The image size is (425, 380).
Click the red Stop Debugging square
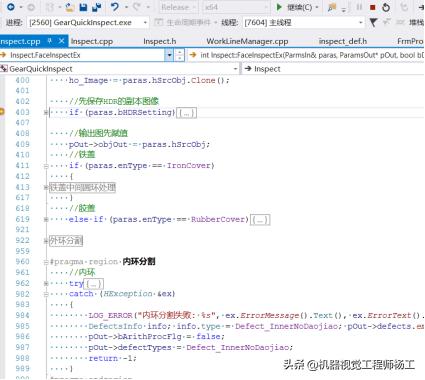click(x=373, y=7)
